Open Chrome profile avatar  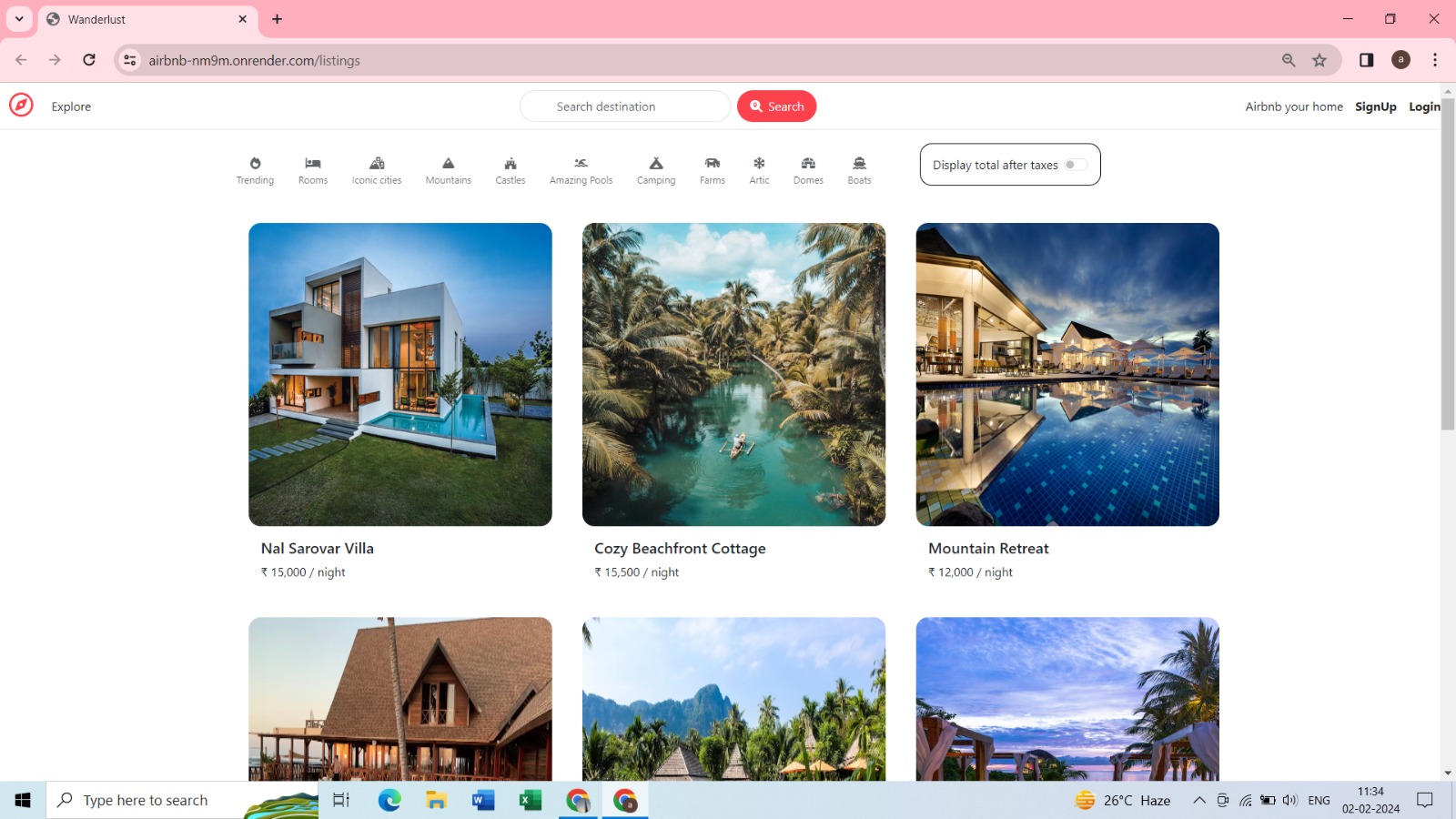tap(1401, 60)
